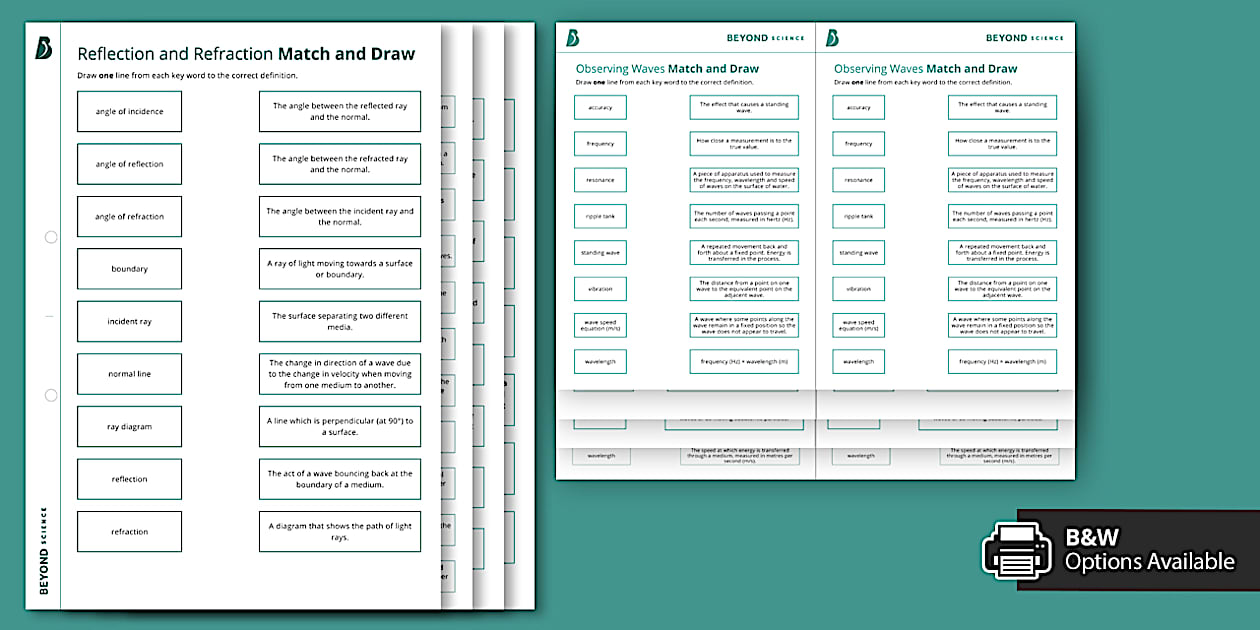Screen dimensions: 1260x630
Task: Click the "resonance" term on the middle worksheet
Action: [x=600, y=180]
